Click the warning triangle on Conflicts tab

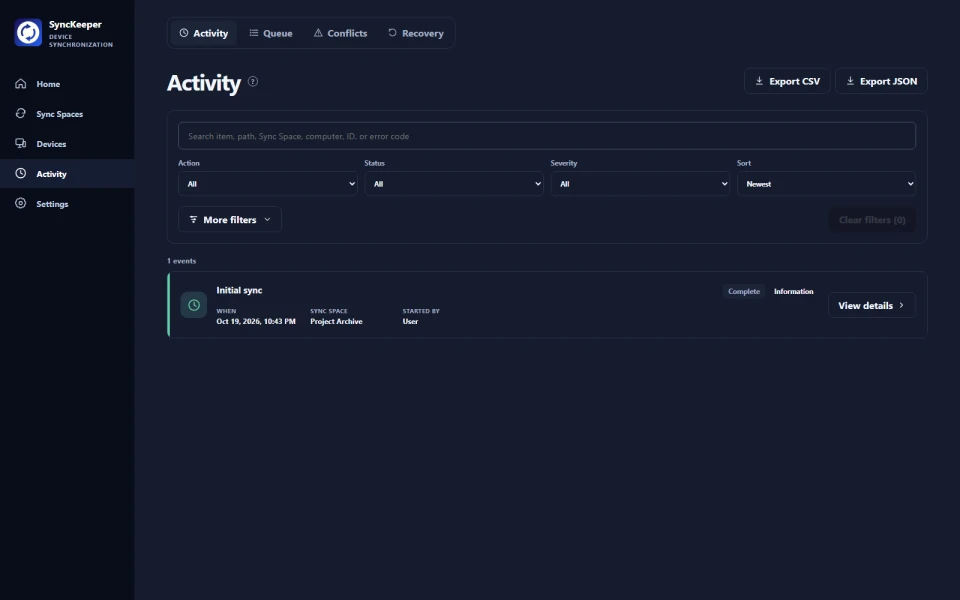tap(318, 32)
